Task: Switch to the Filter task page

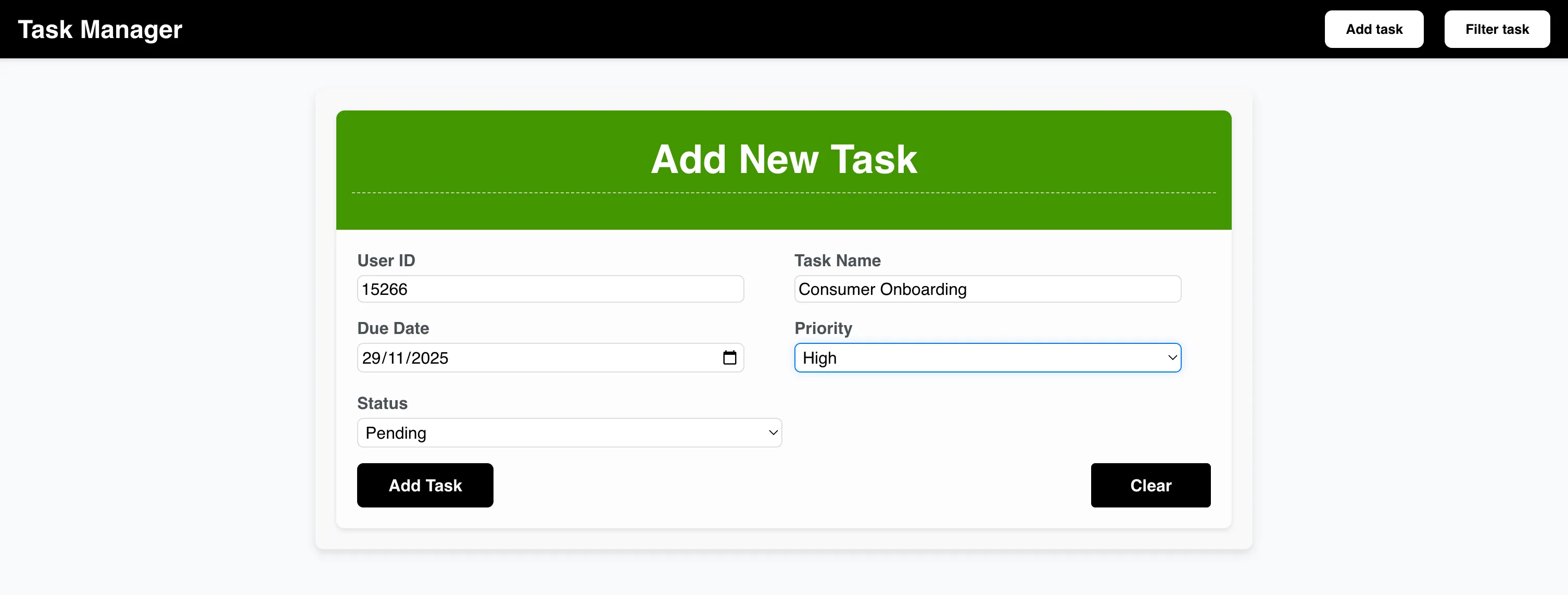Action: pos(1496,29)
